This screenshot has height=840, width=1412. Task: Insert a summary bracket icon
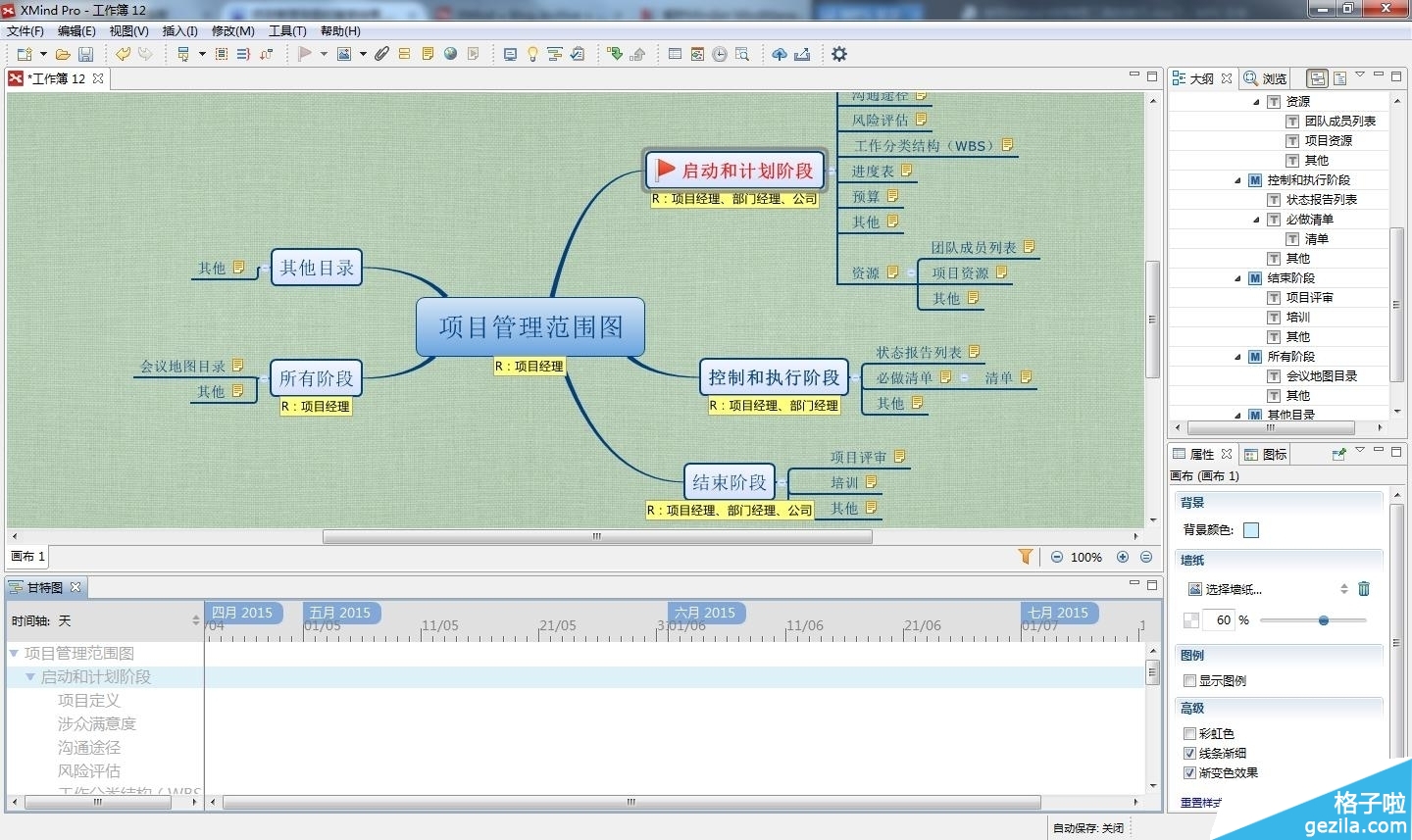coord(243,54)
